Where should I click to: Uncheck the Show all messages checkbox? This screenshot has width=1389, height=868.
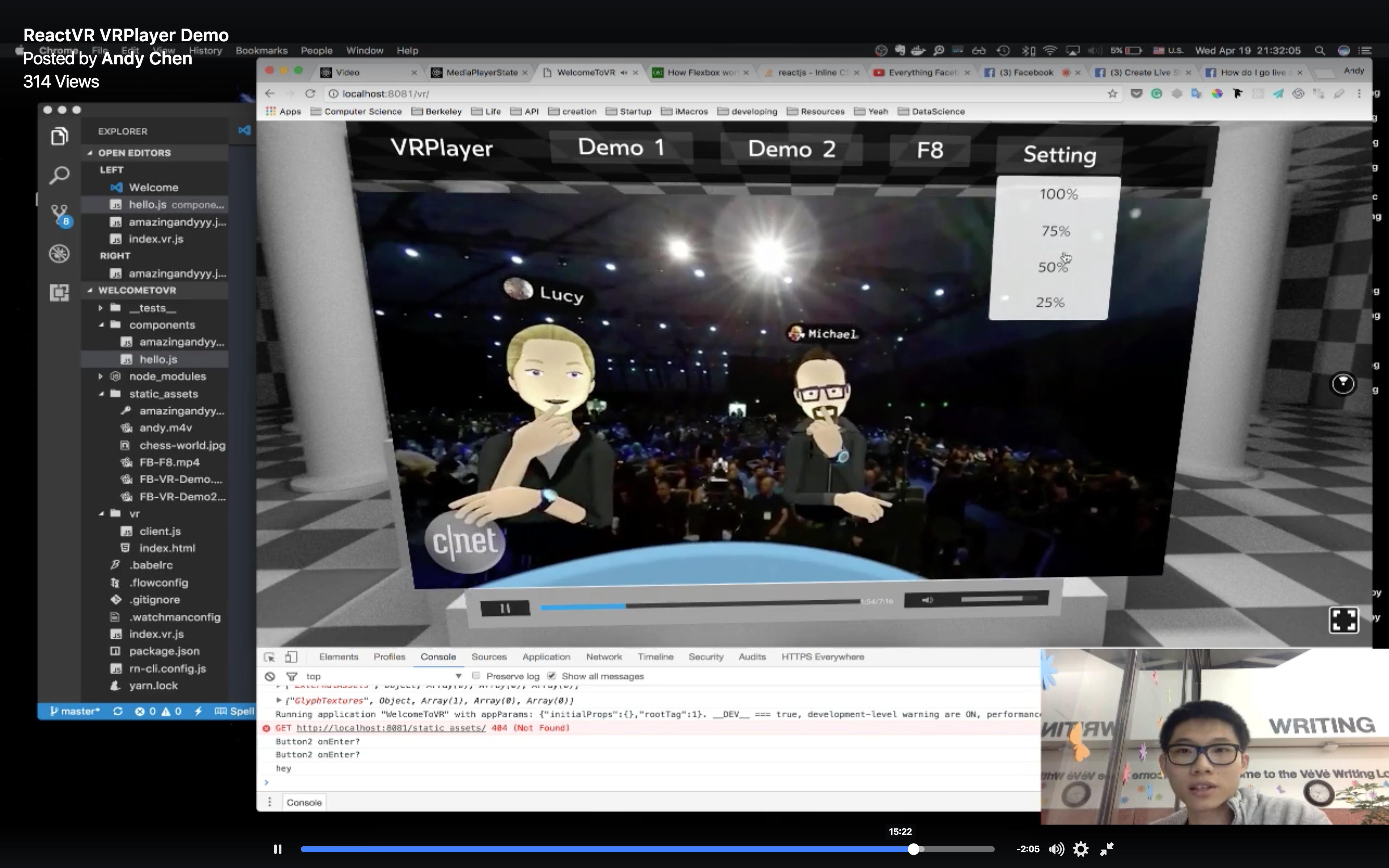(x=552, y=676)
